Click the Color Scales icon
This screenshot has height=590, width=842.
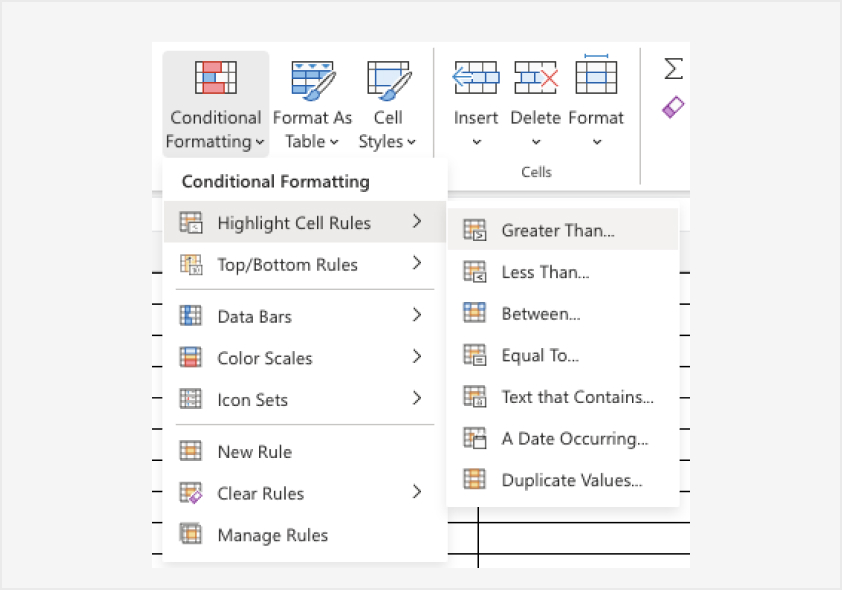(x=191, y=357)
